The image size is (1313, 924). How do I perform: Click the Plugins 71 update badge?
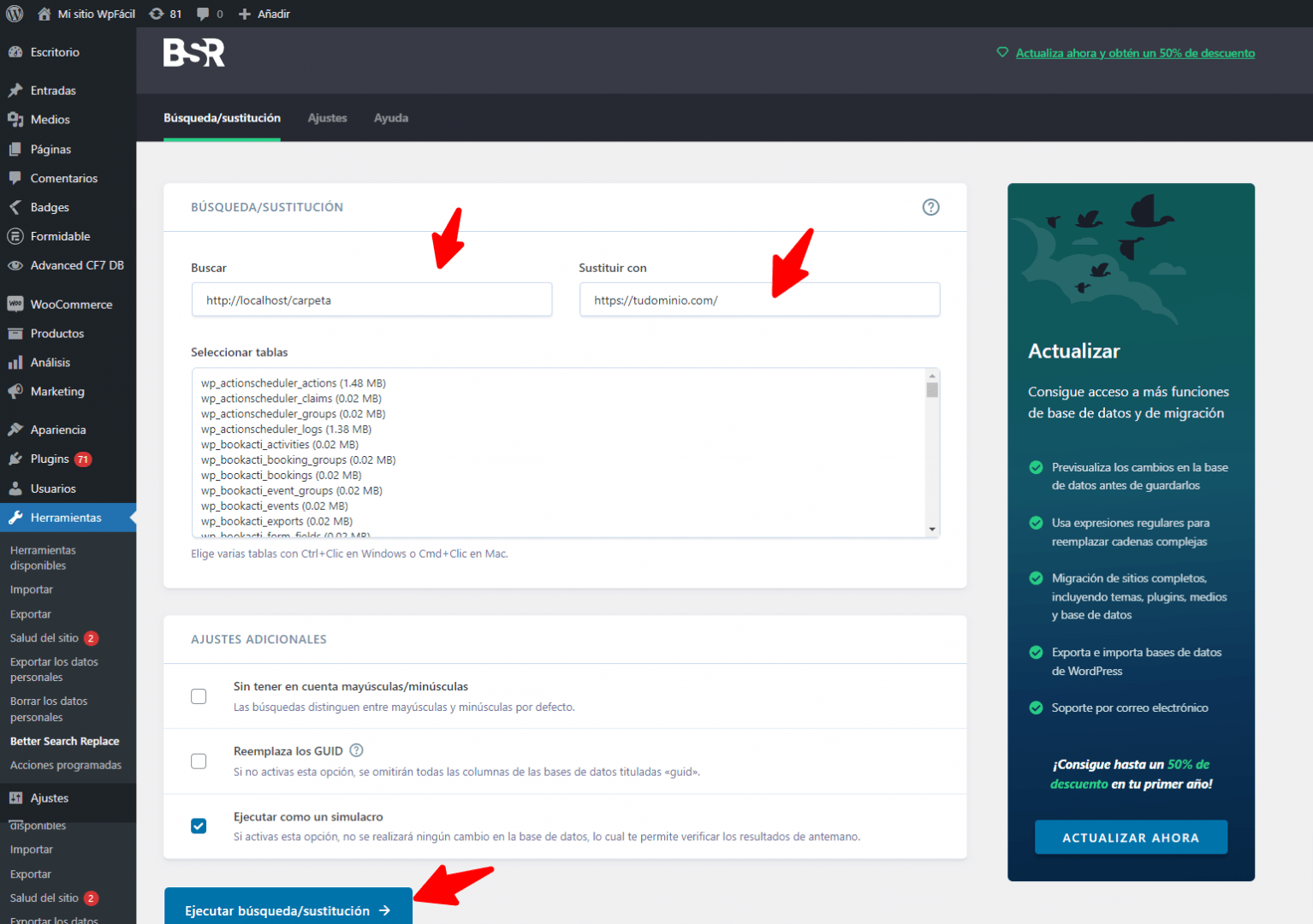pyautogui.click(x=83, y=459)
